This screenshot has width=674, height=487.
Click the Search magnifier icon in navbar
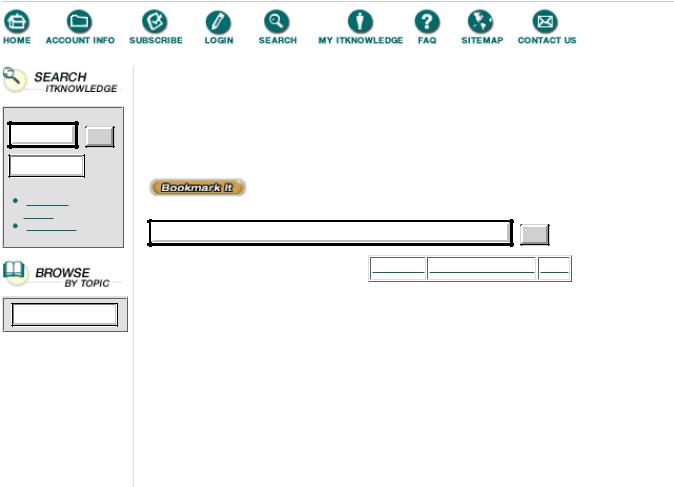click(277, 21)
